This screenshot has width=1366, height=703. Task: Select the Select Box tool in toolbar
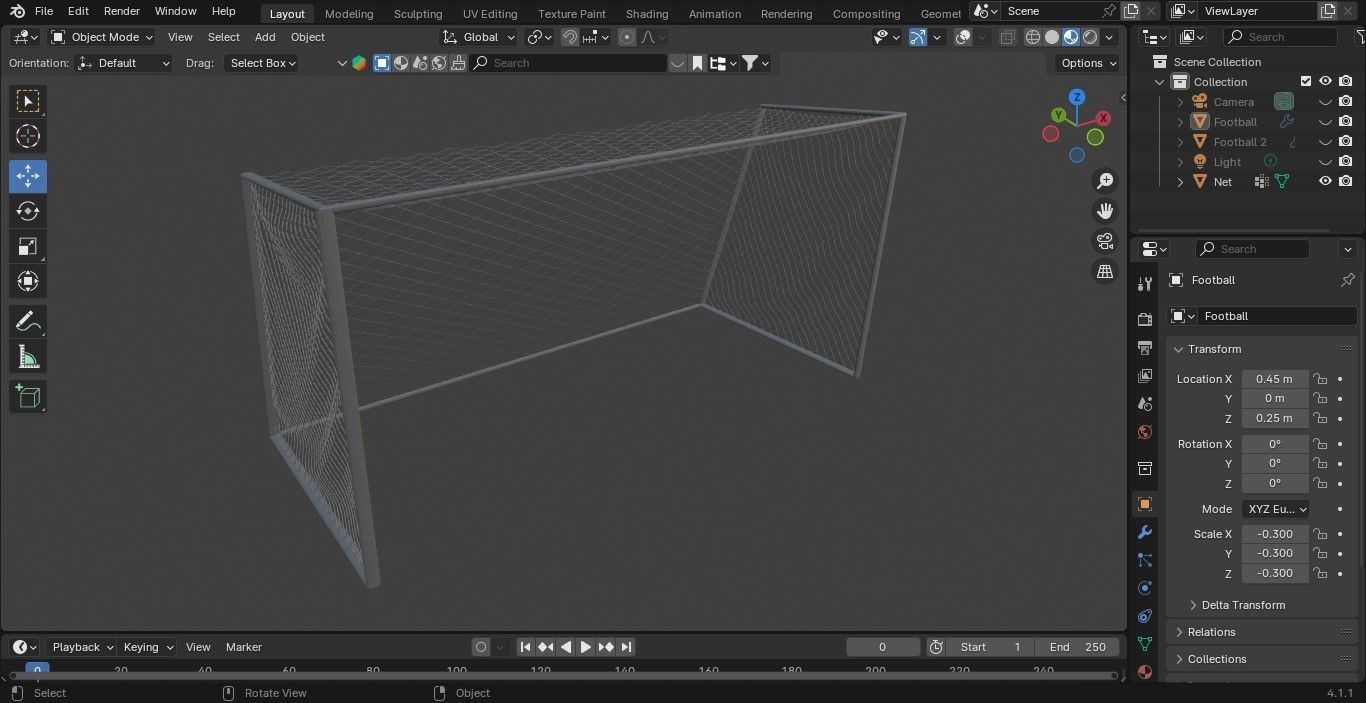(x=28, y=101)
